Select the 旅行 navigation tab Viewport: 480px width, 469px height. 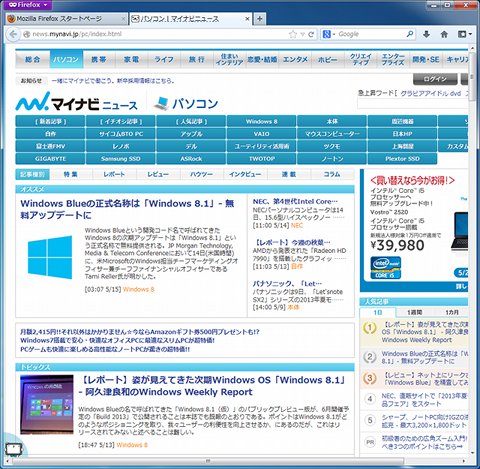(197, 59)
